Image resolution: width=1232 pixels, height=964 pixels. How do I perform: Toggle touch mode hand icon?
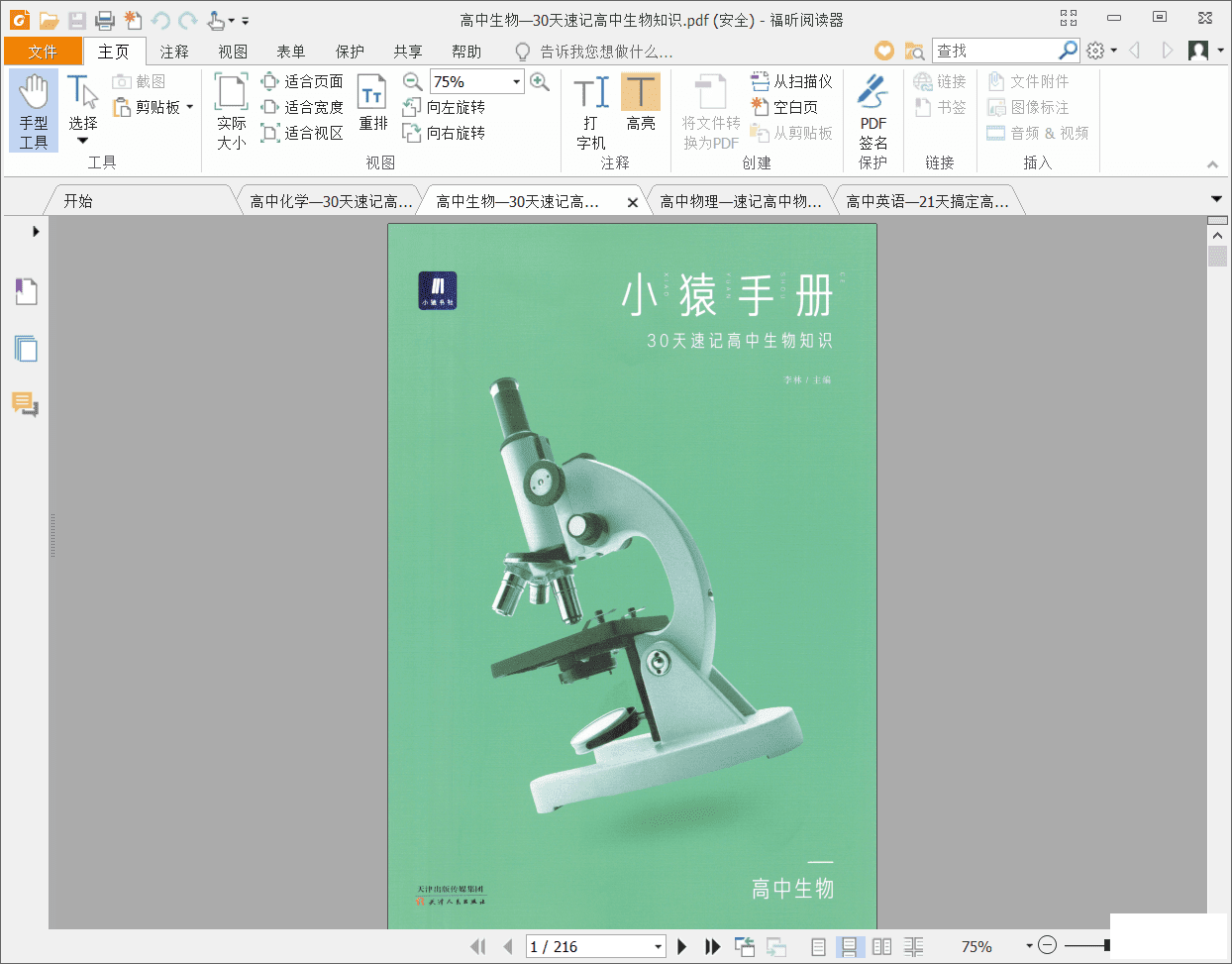pos(216,20)
